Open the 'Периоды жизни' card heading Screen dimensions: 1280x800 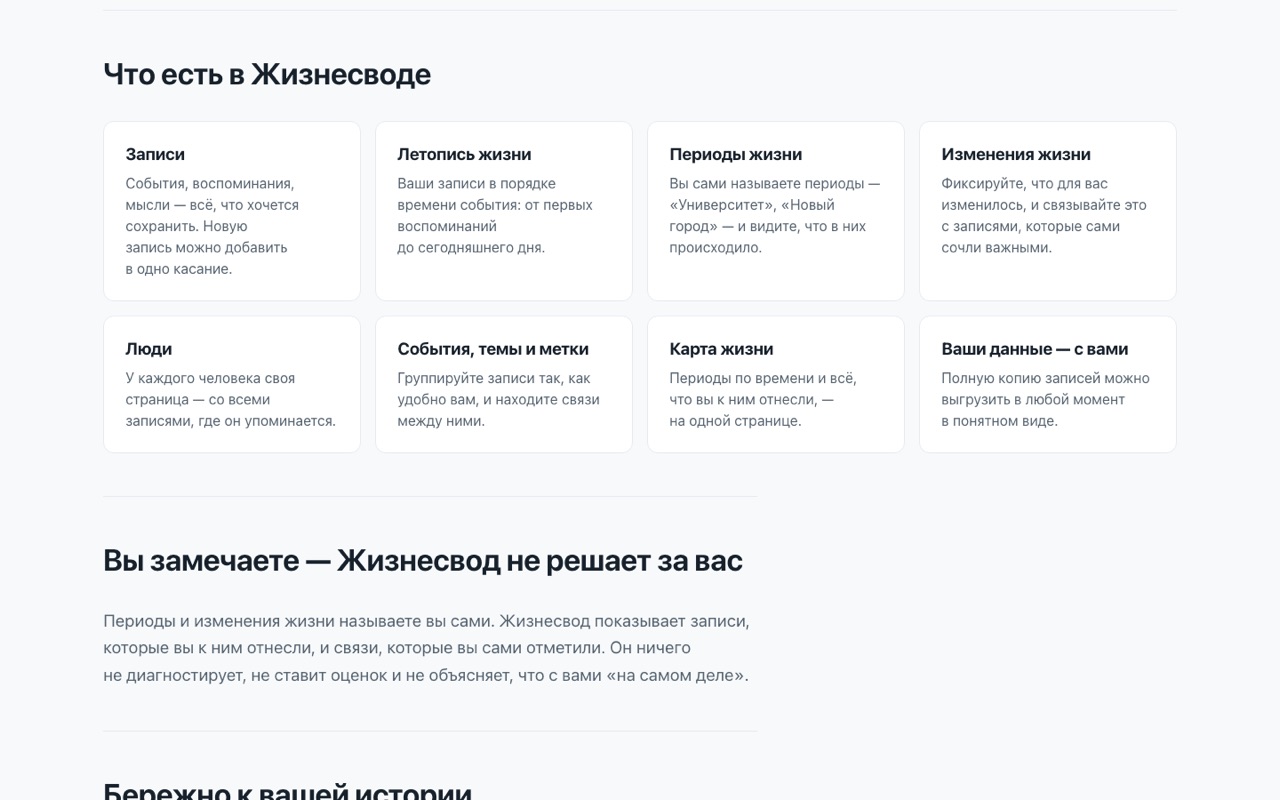click(x=735, y=154)
